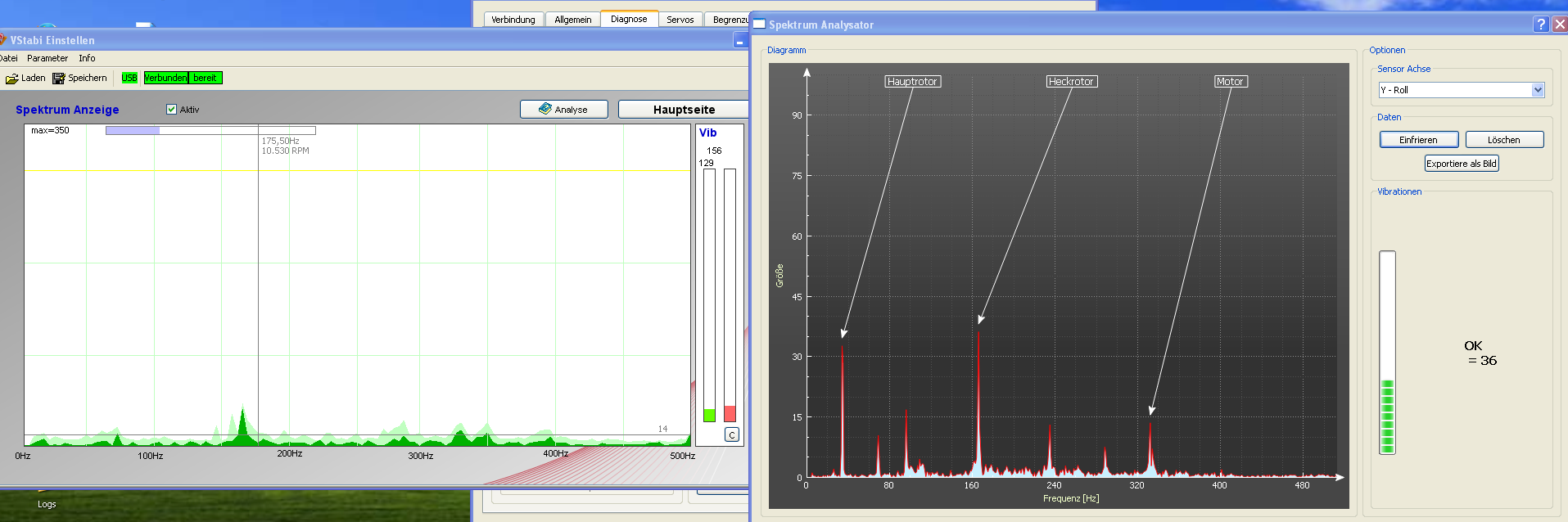
Task: Open the Info menu
Action: click(87, 58)
